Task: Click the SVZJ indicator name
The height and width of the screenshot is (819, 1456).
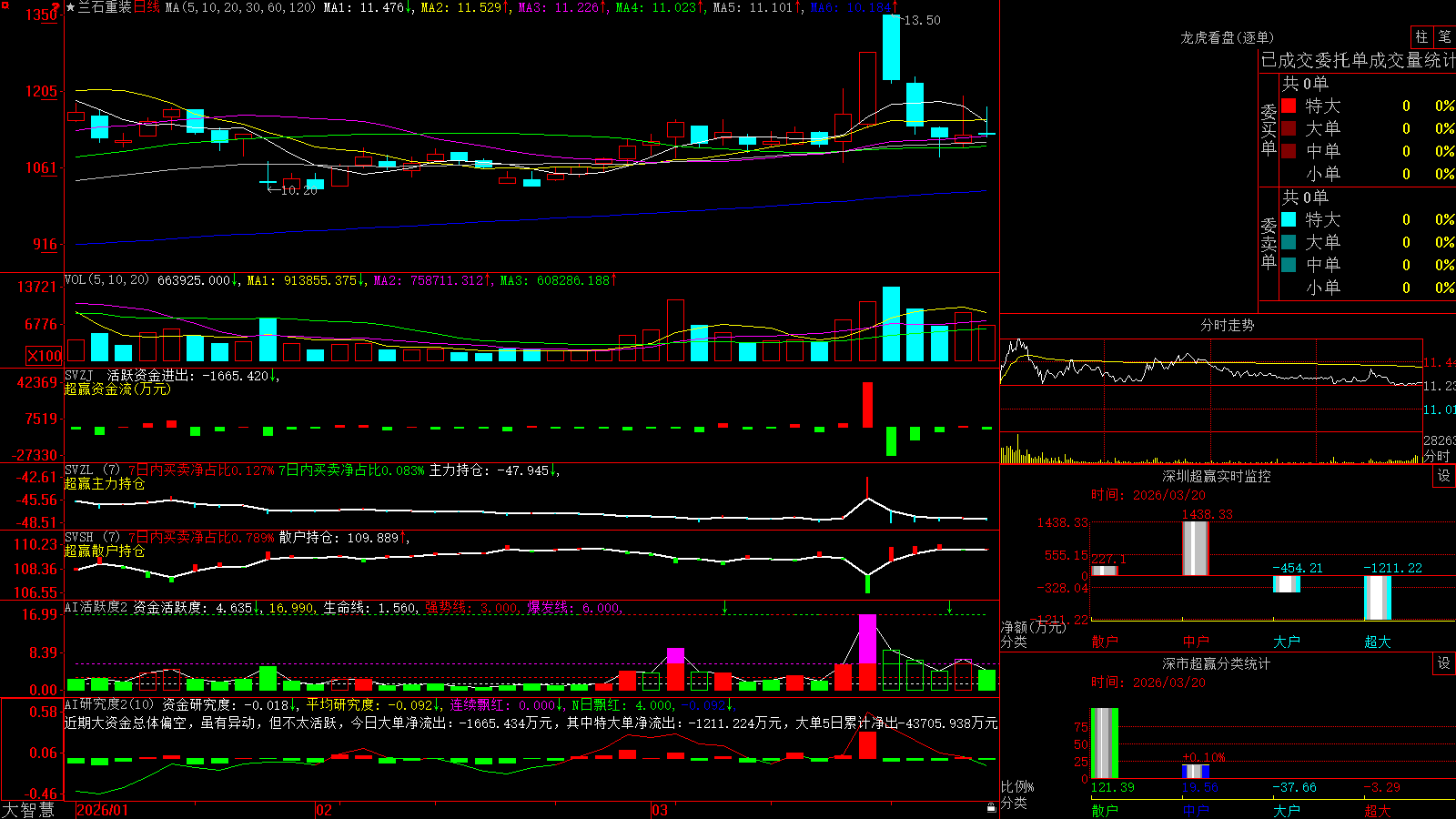Action: (78, 375)
